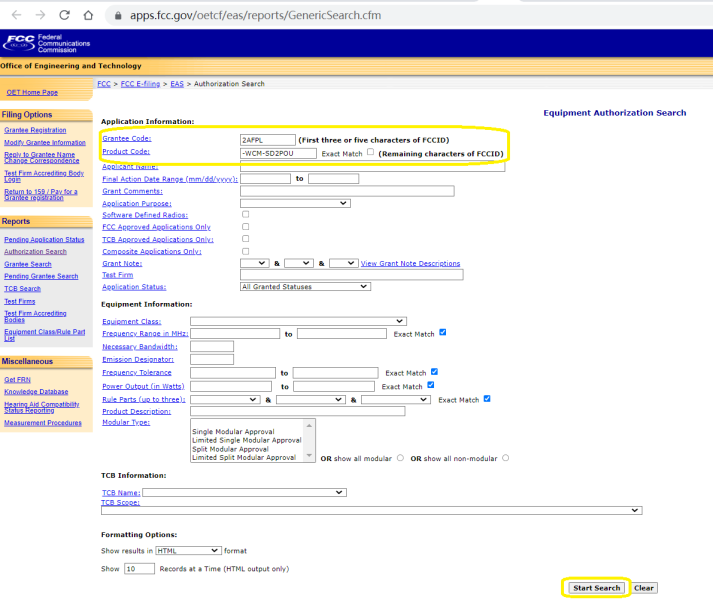Open second Grant Note dropdown
The image size is (713, 600).
299,263
